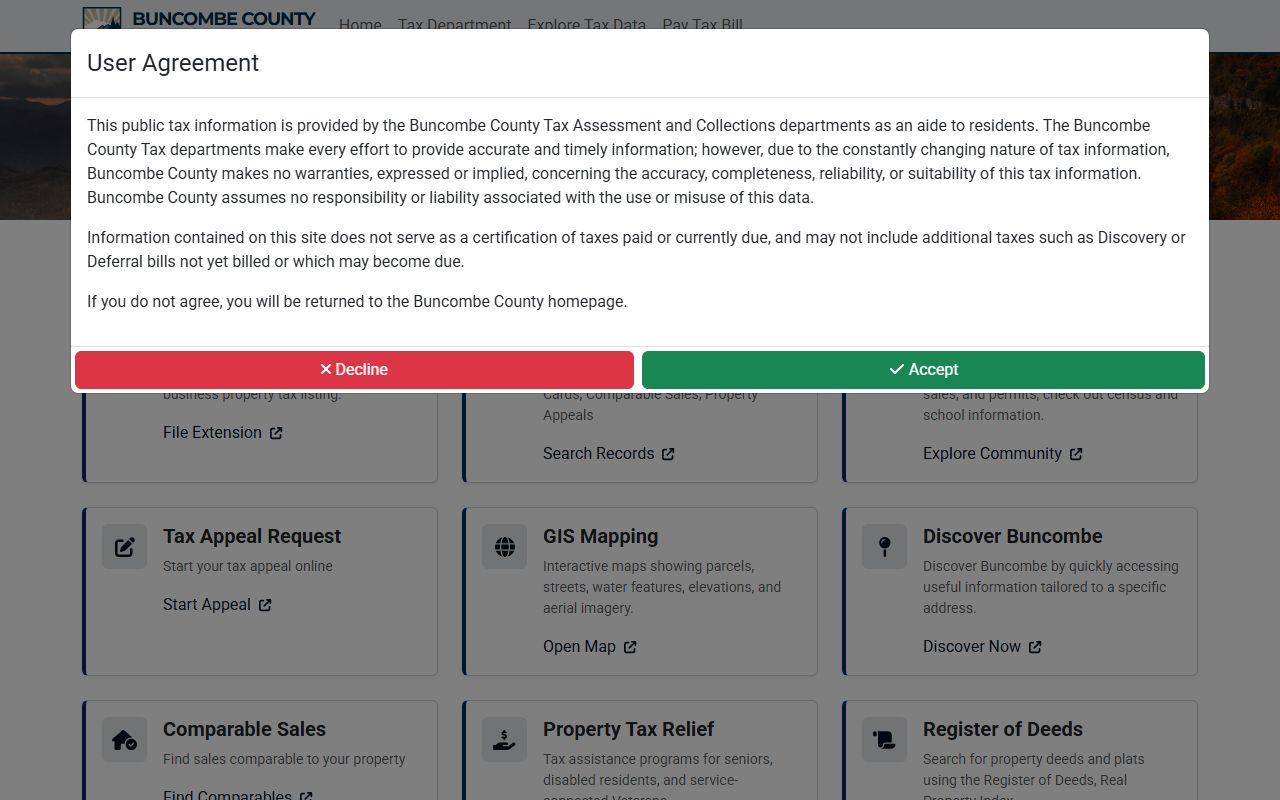1280x800 pixels.
Task: Click the Discover Buncombe heading
Action: click(1012, 536)
